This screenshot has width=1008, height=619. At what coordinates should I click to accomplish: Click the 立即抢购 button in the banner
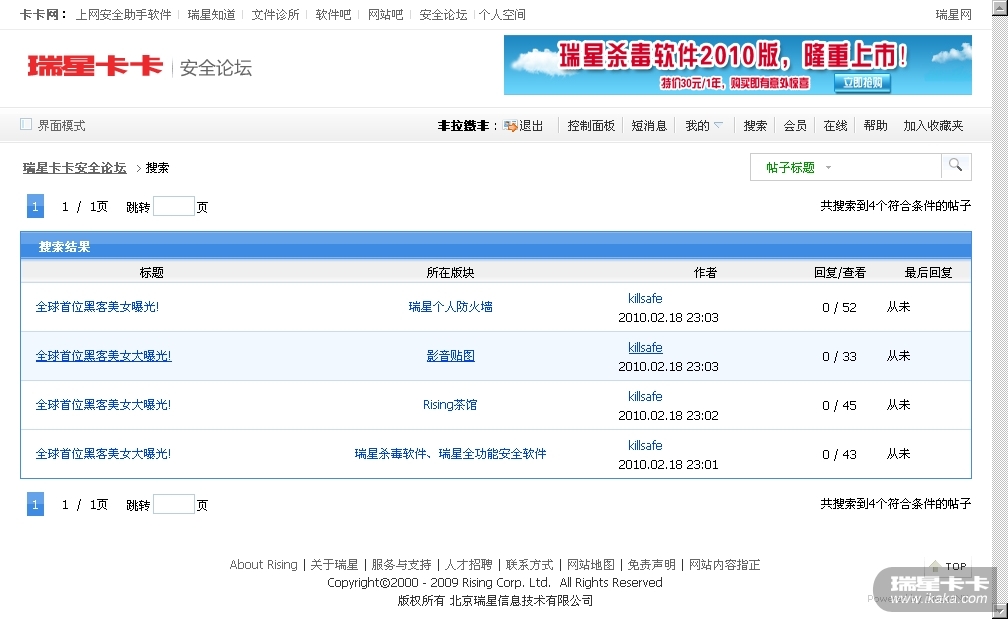[x=862, y=83]
